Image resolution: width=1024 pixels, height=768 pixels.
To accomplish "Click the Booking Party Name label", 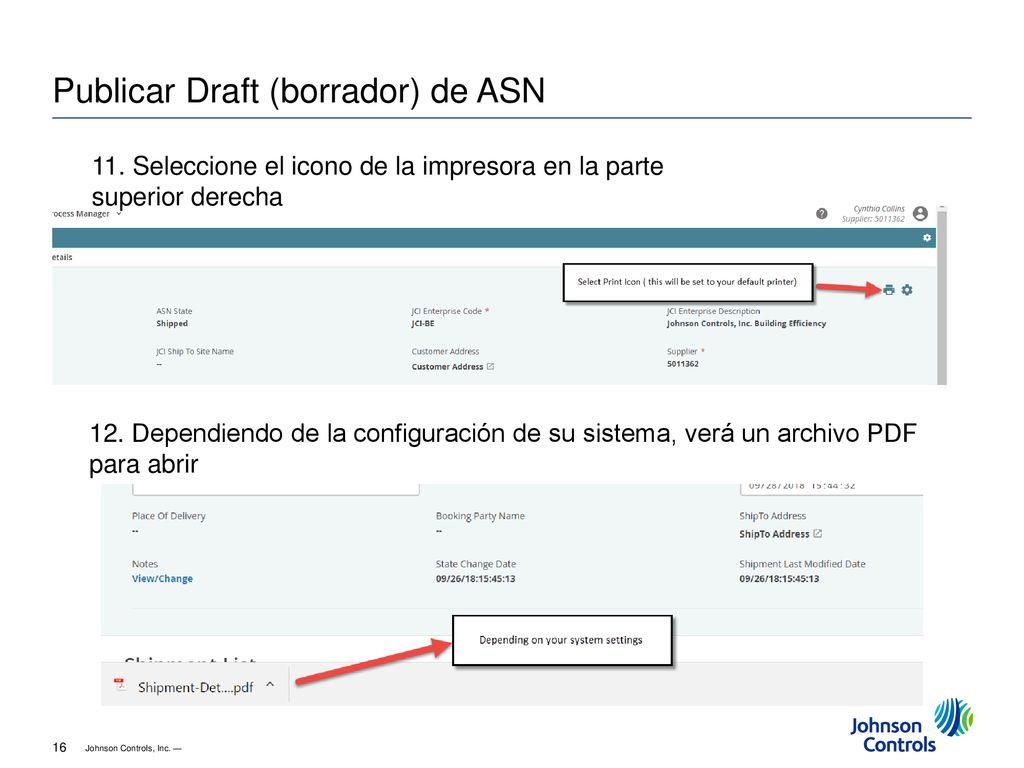I will click(480, 516).
